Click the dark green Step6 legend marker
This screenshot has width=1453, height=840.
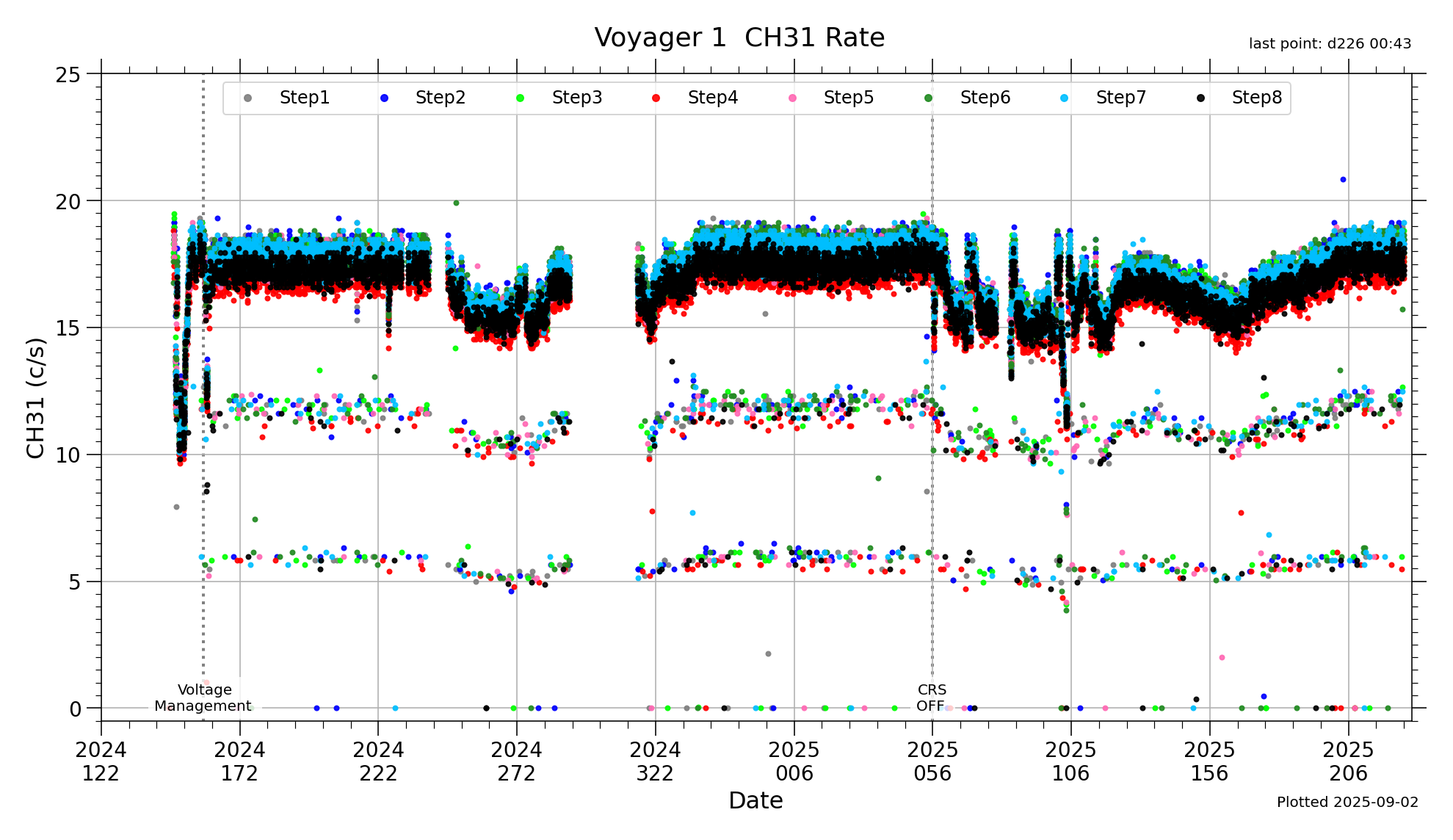(x=928, y=98)
